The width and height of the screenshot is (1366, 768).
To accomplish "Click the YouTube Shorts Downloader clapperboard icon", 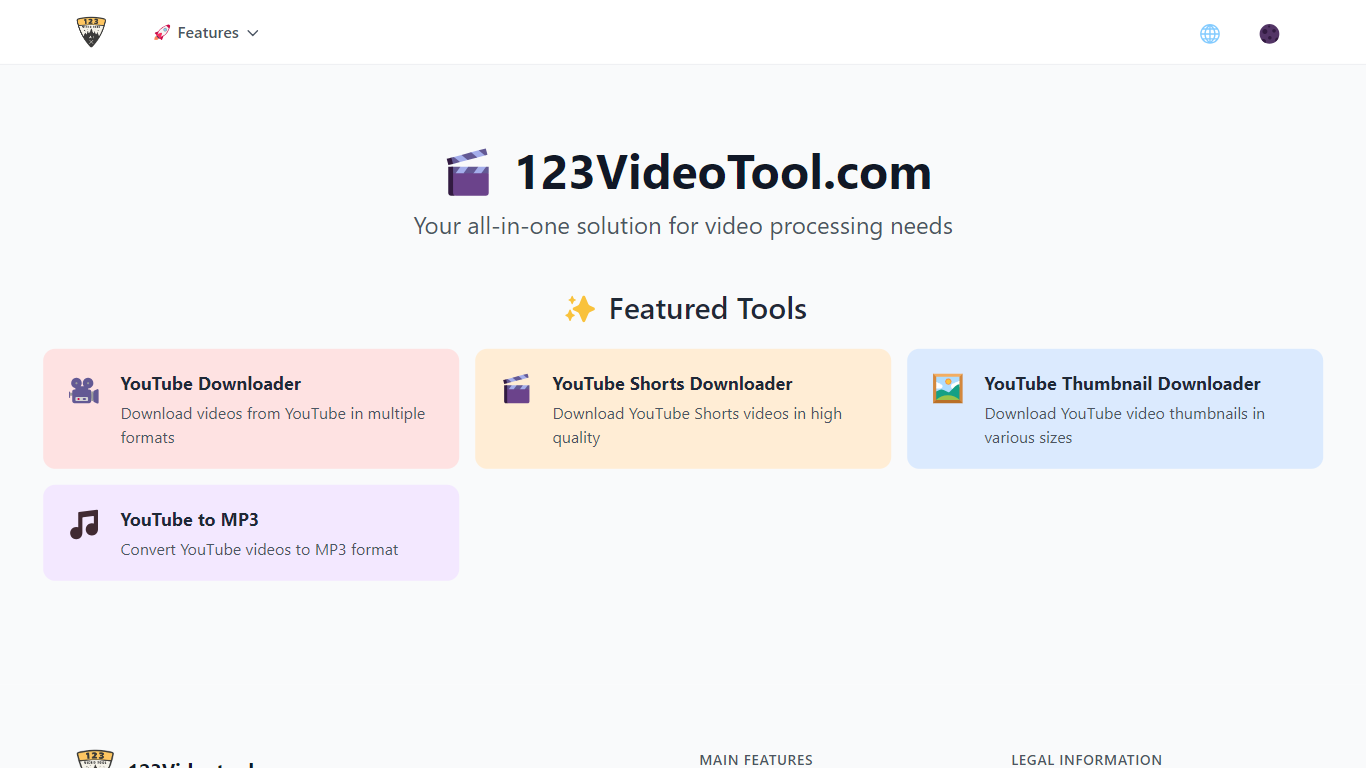I will pyautogui.click(x=516, y=389).
